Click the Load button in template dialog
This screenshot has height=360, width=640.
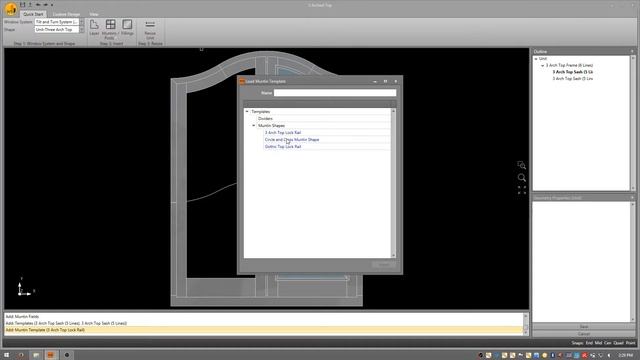pyautogui.click(x=384, y=264)
